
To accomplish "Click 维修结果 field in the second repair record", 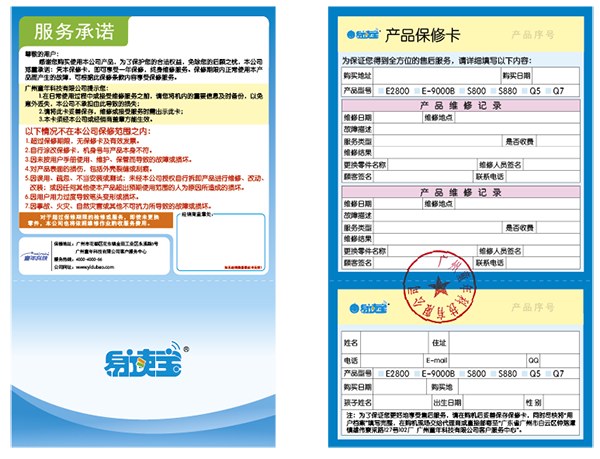I will click(x=476, y=239).
